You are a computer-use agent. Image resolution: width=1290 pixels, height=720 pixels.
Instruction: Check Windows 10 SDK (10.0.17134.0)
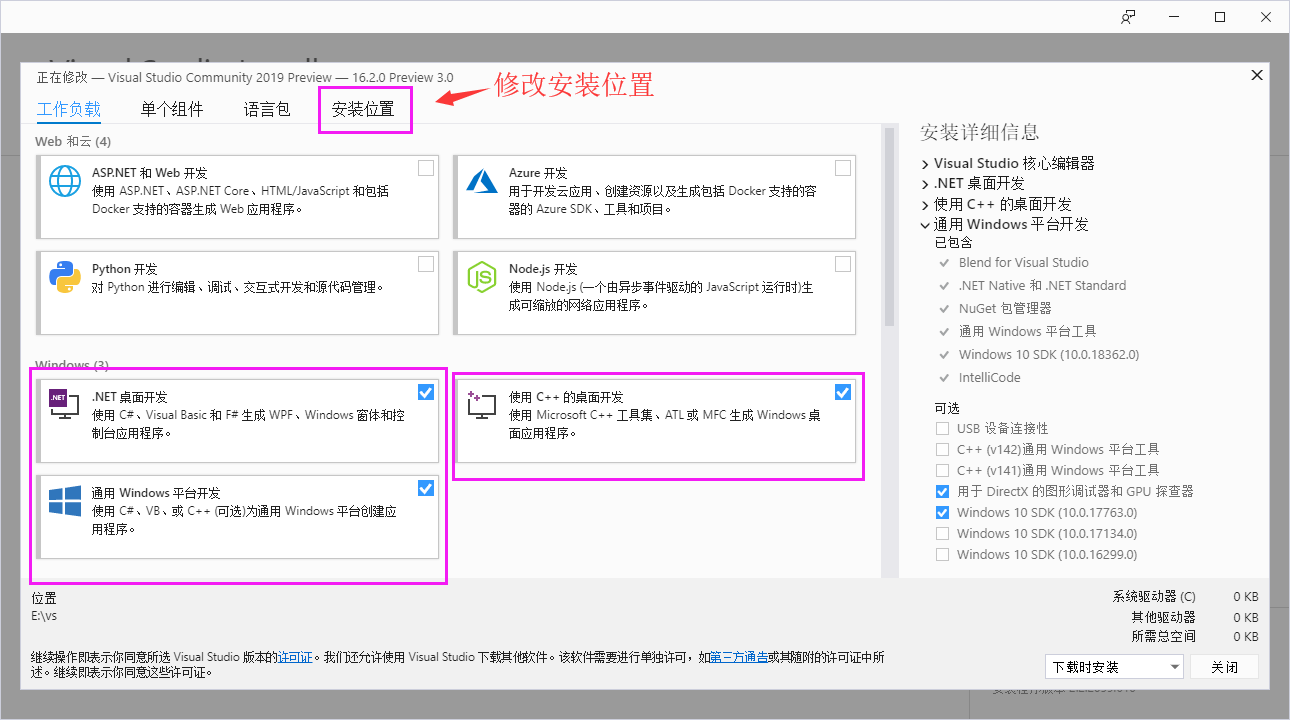click(942, 533)
